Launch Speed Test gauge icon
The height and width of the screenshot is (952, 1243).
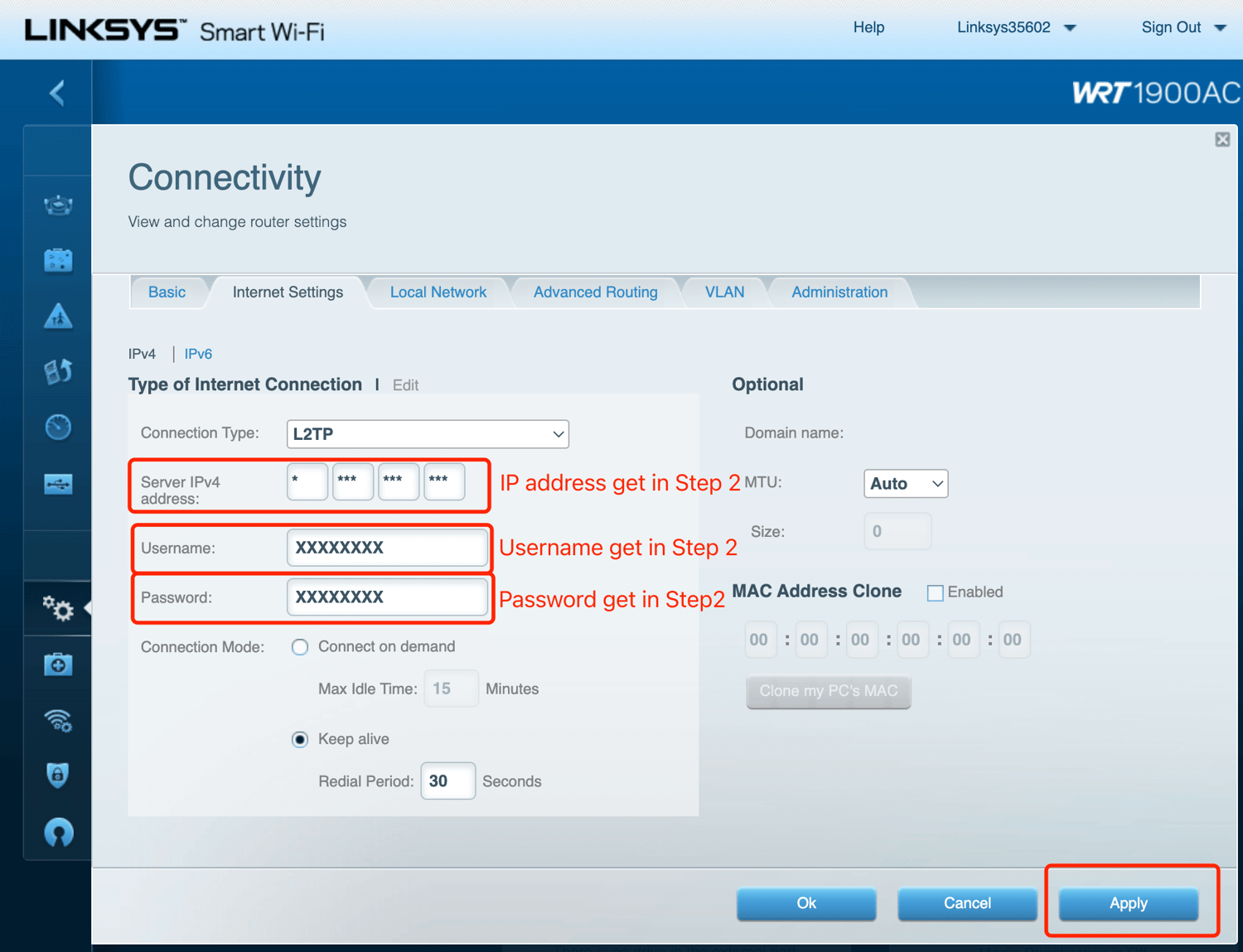[x=58, y=427]
